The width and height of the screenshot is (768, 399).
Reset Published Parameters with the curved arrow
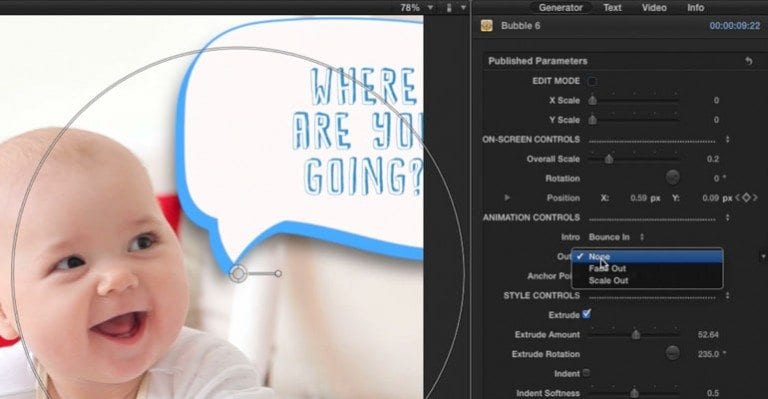tap(748, 61)
